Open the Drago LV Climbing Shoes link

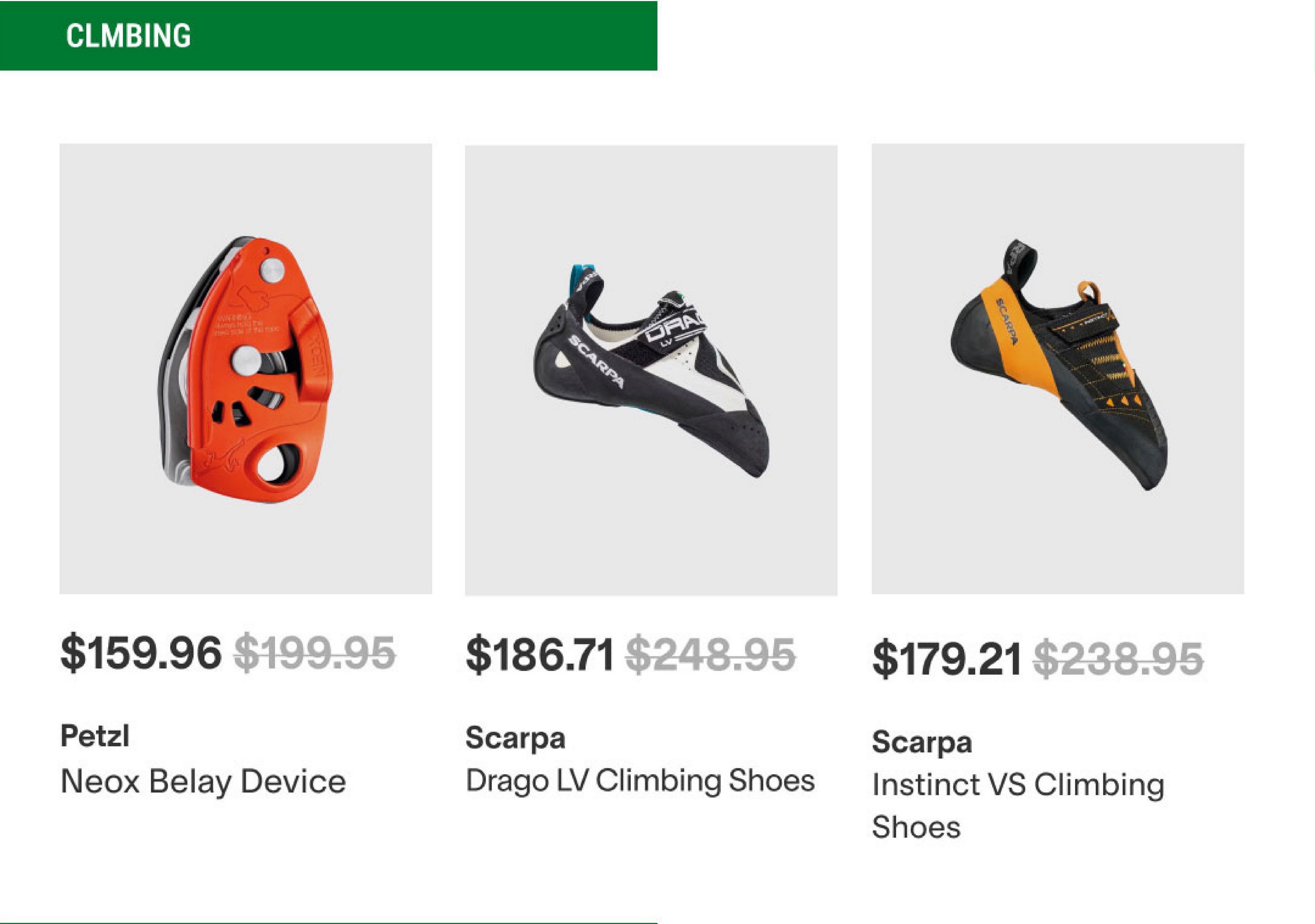point(640,781)
